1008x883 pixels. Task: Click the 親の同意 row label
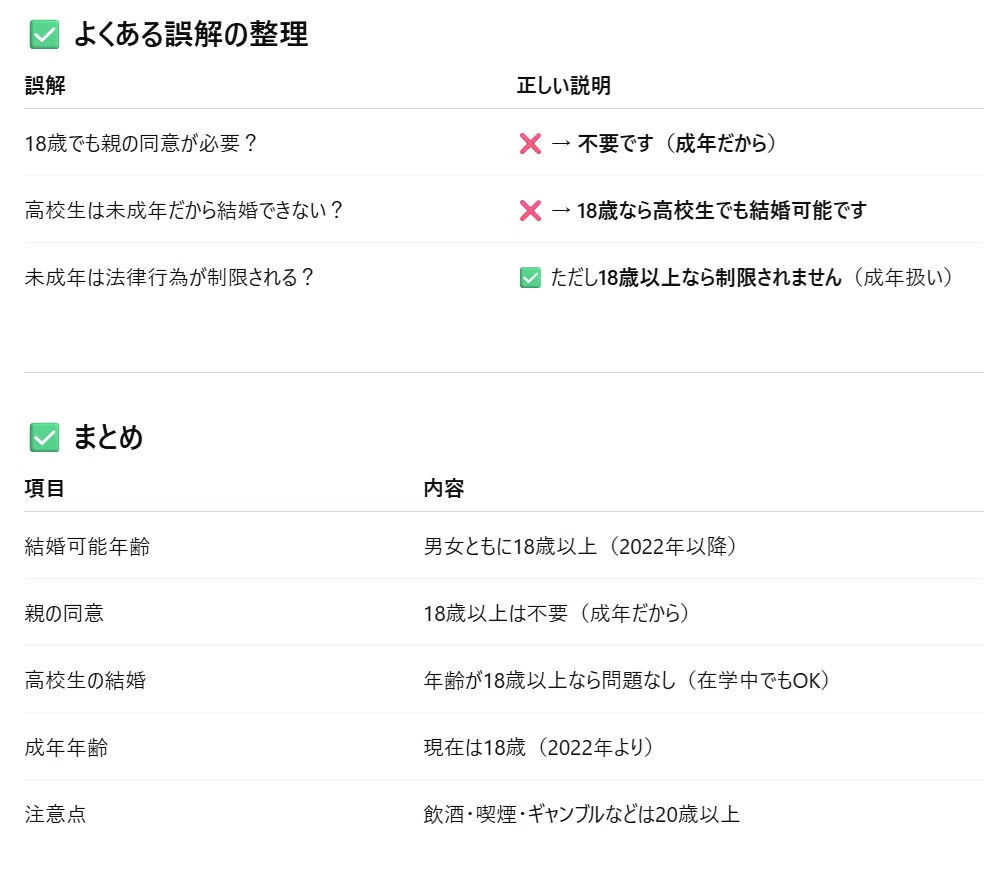(64, 613)
